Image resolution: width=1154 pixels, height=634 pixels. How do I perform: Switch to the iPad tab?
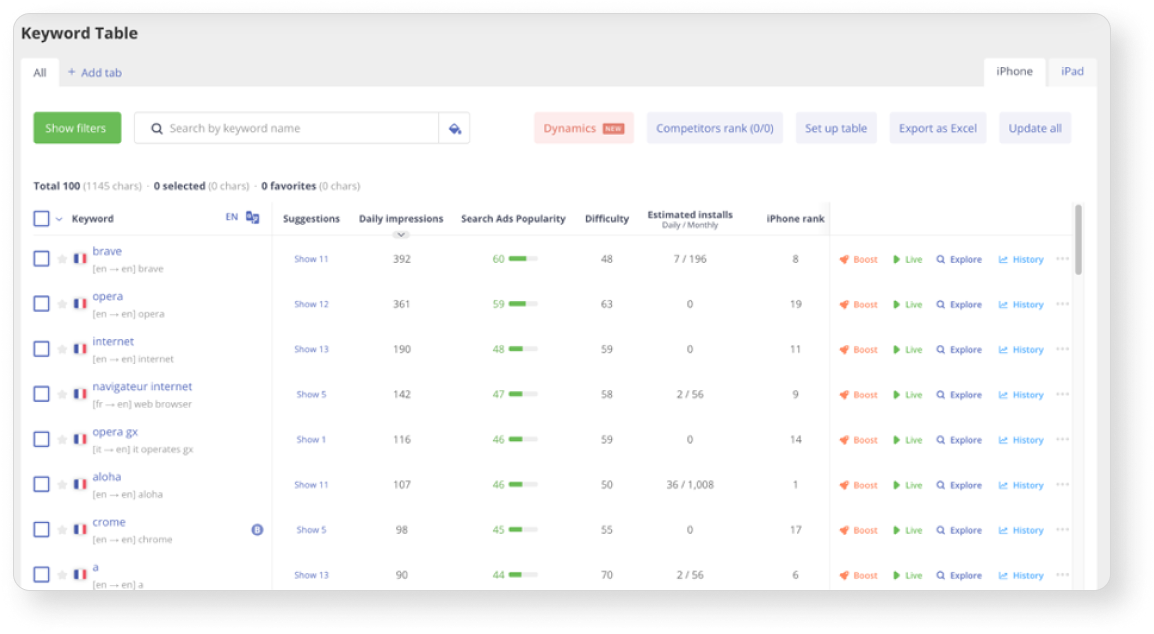point(1072,71)
